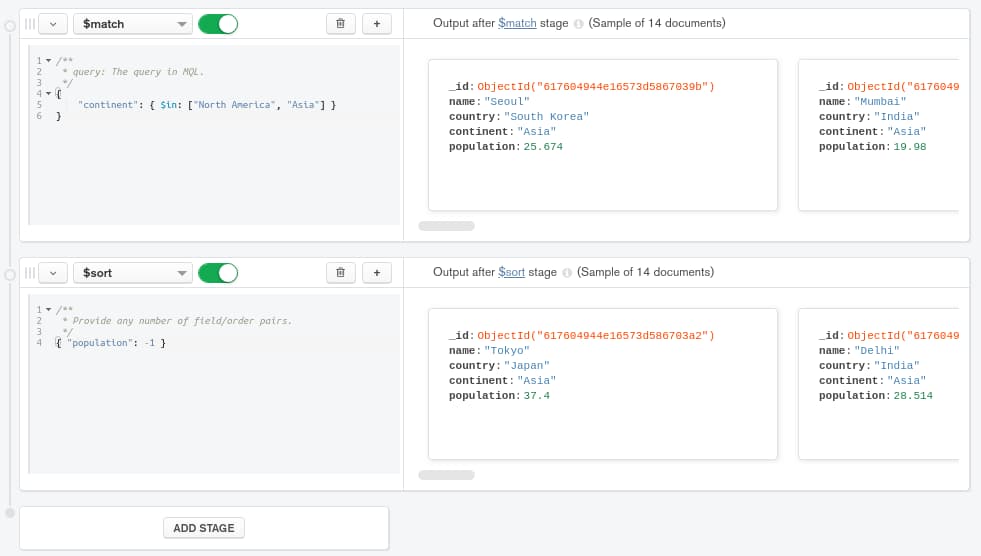Click the ADD STAGE button

[x=204, y=528]
